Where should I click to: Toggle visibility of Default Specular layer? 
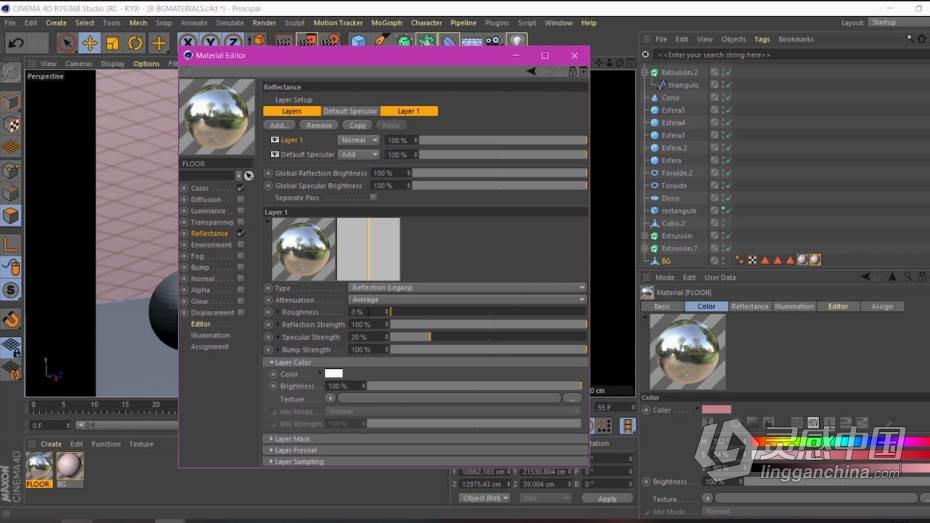click(275, 154)
